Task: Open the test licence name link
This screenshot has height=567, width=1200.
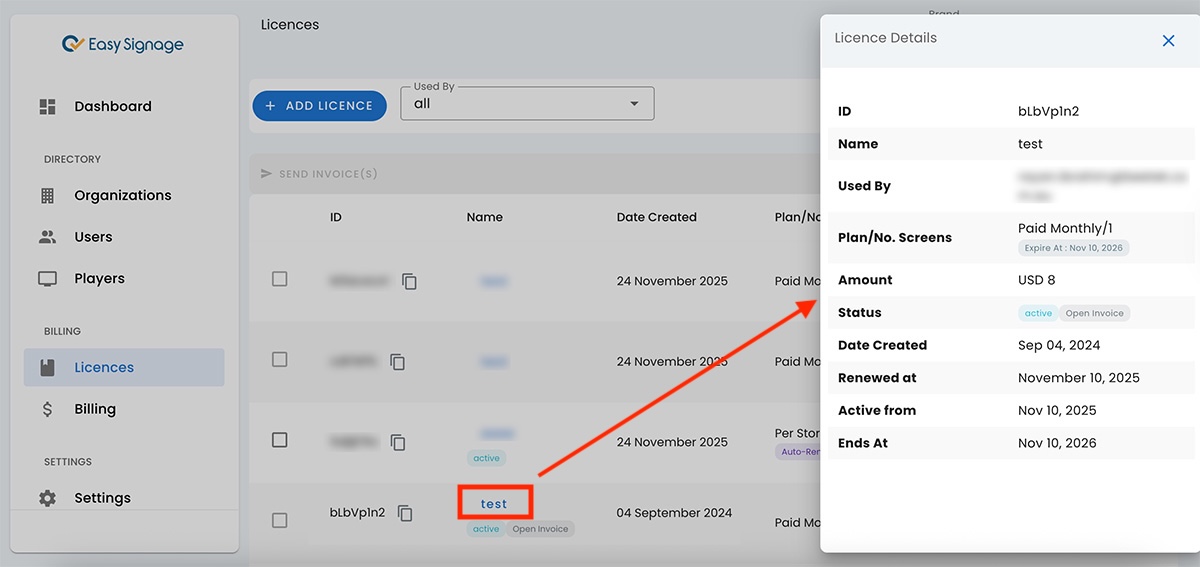Action: 494,504
